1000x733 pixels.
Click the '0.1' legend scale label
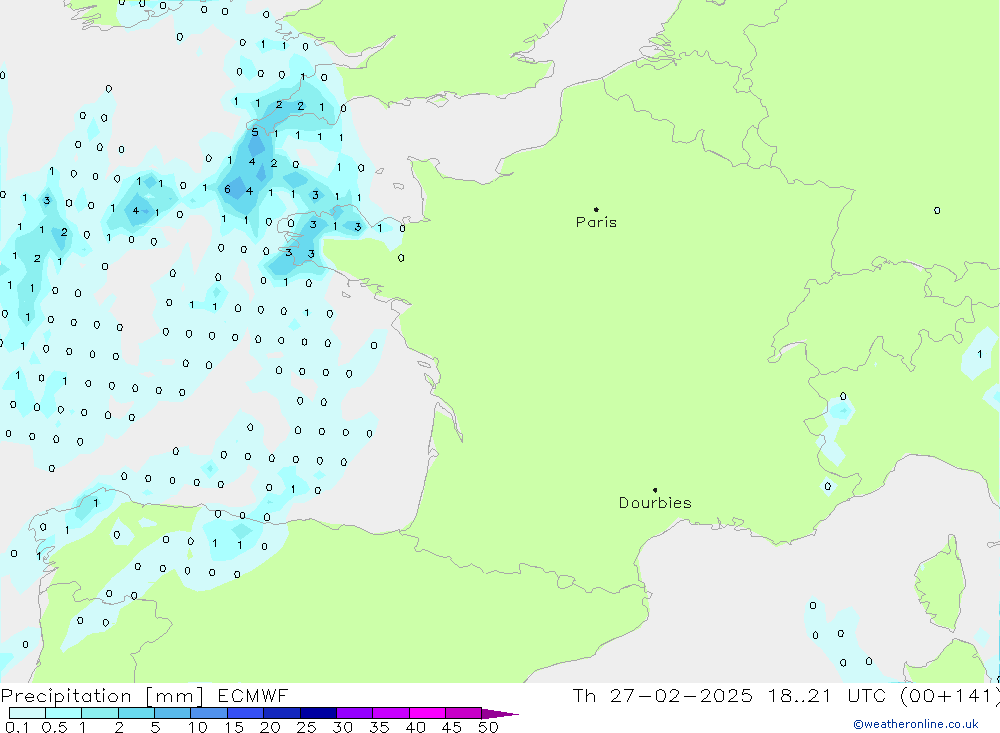[x=17, y=727]
